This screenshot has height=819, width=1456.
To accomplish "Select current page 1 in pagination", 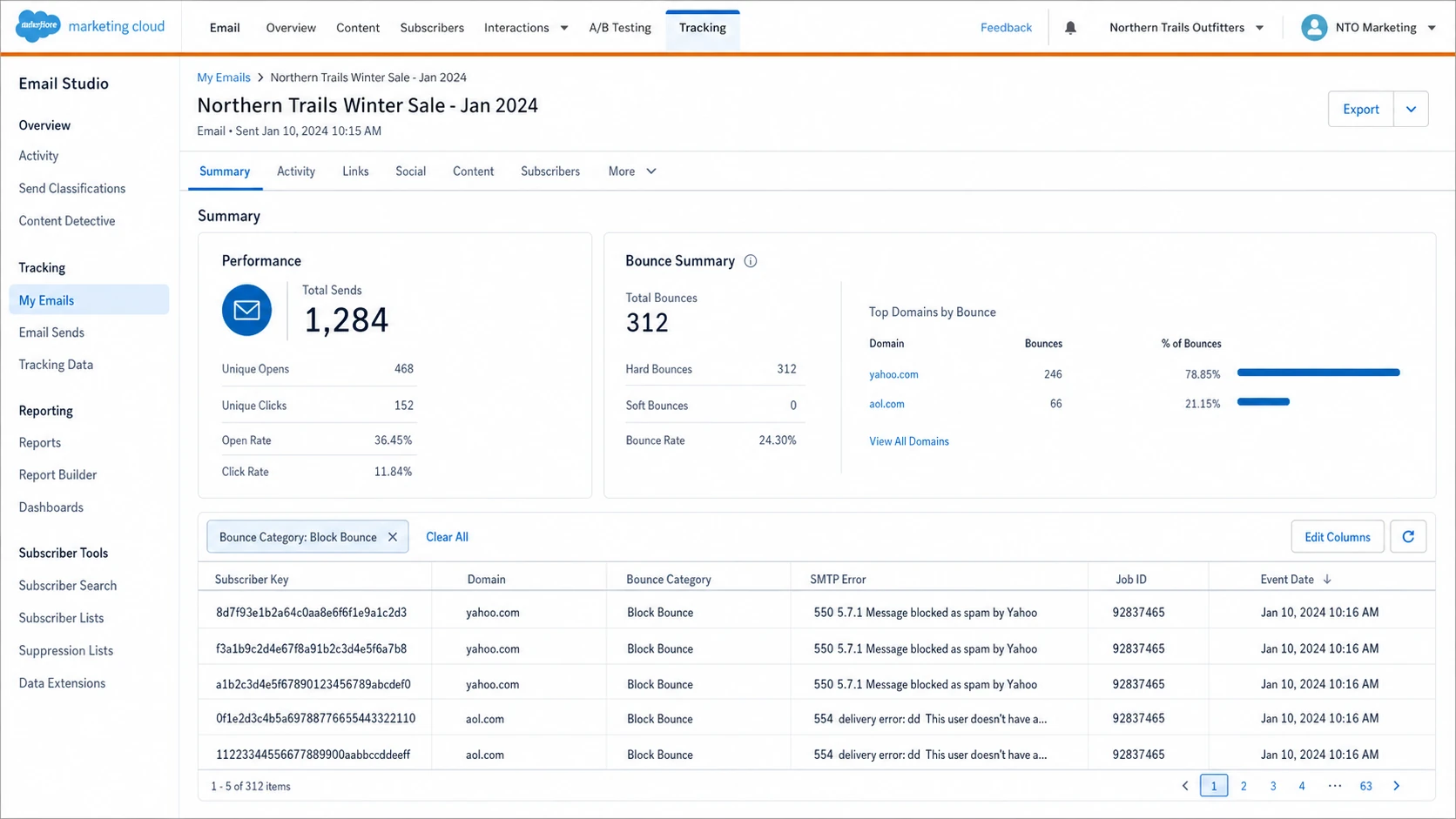I will click(1214, 786).
